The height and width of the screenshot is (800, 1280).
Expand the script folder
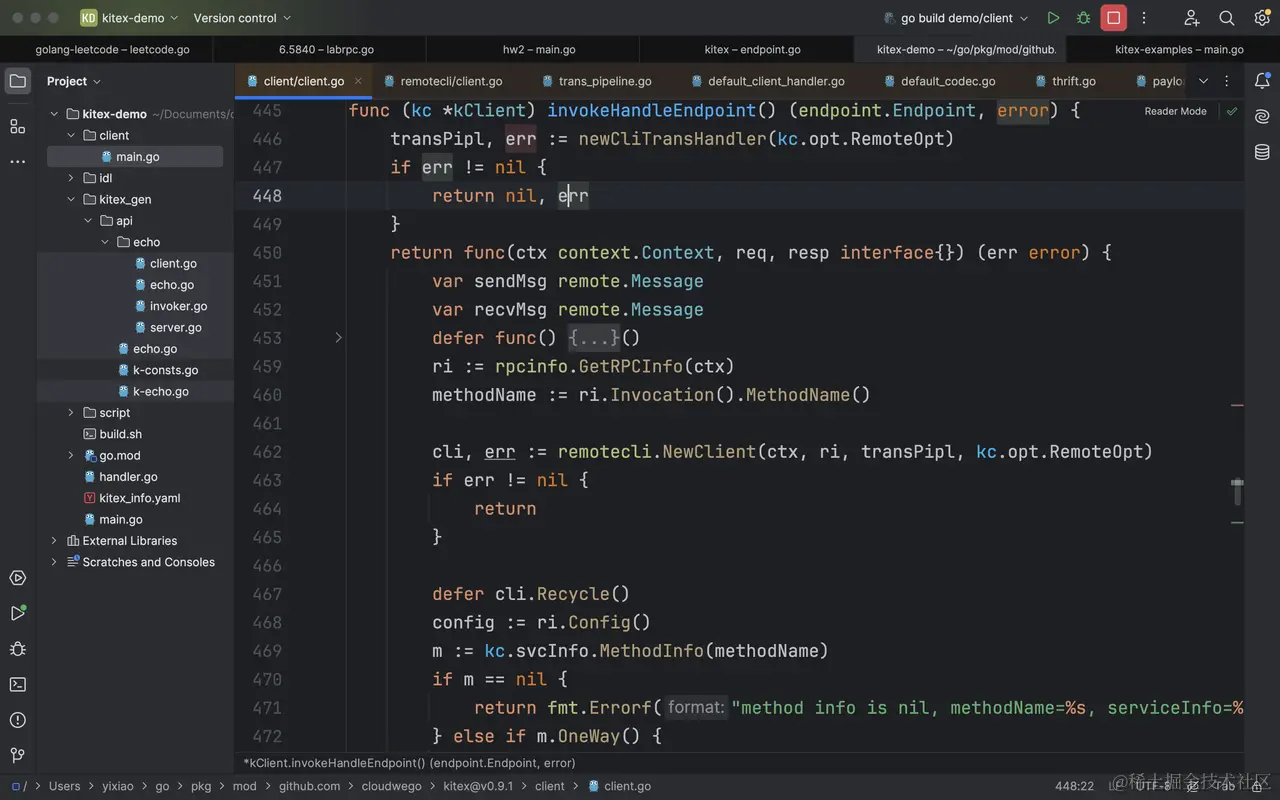[x=71, y=412]
